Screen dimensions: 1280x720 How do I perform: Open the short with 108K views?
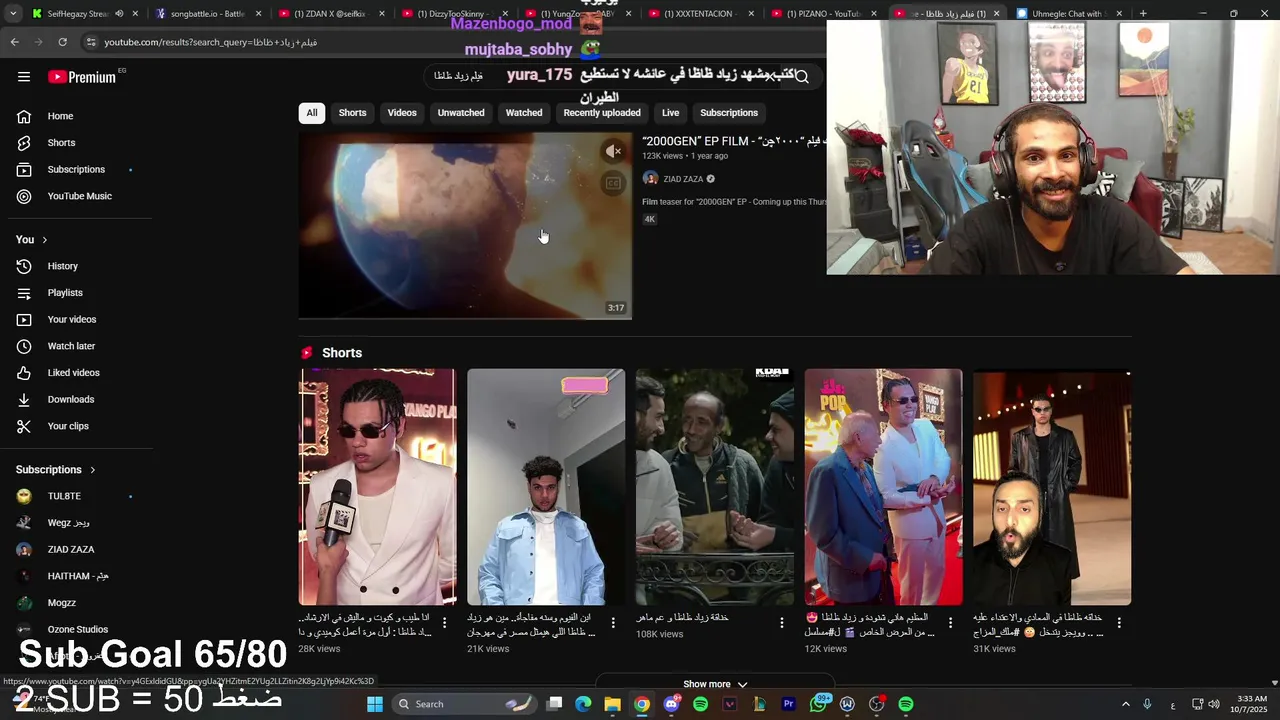715,487
